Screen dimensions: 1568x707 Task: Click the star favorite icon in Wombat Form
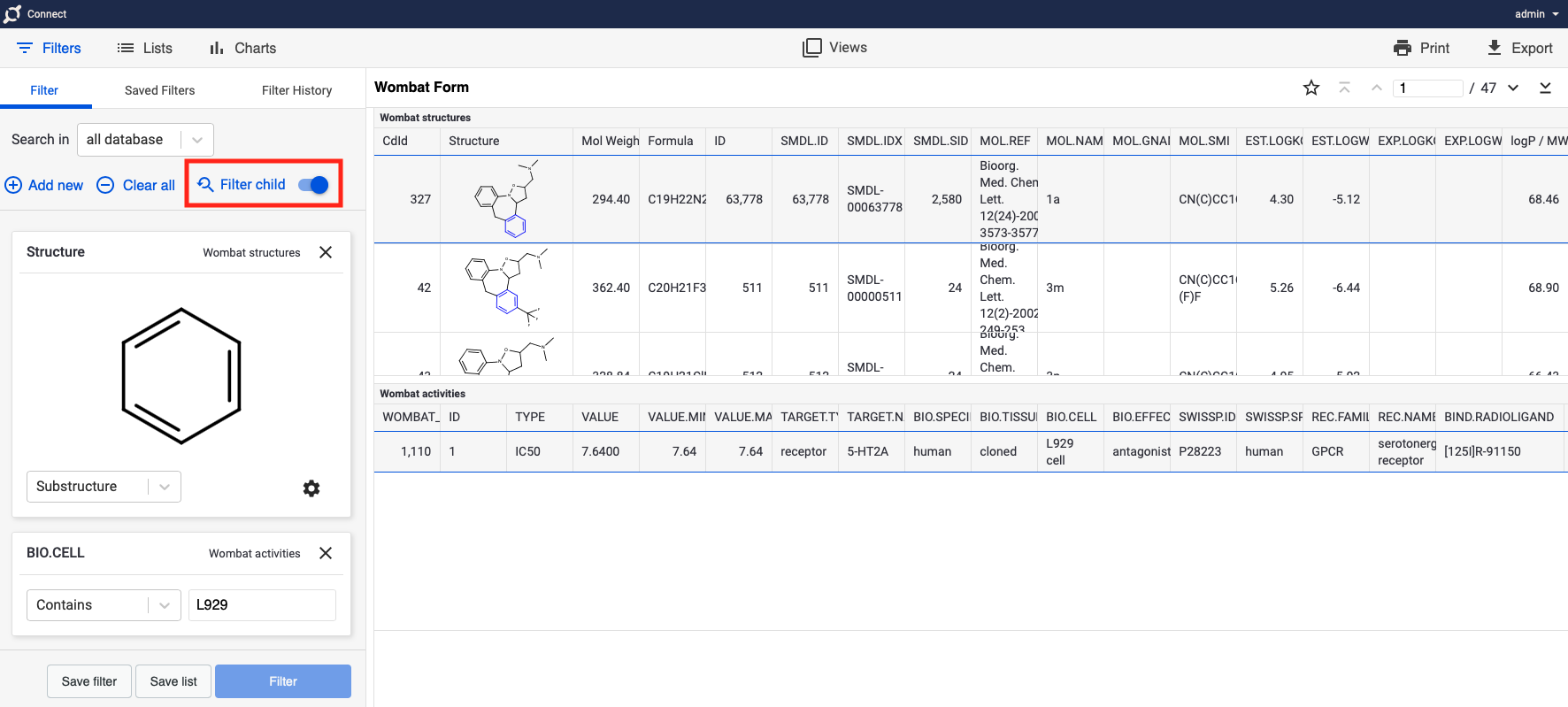click(x=1311, y=88)
